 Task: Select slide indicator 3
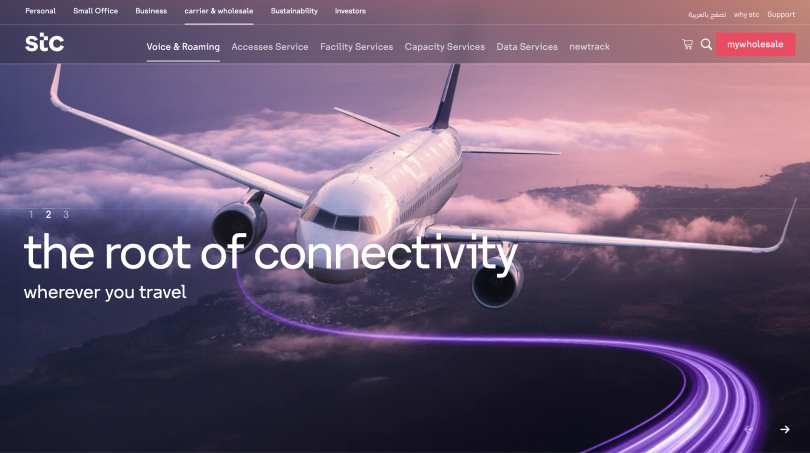(x=66, y=214)
